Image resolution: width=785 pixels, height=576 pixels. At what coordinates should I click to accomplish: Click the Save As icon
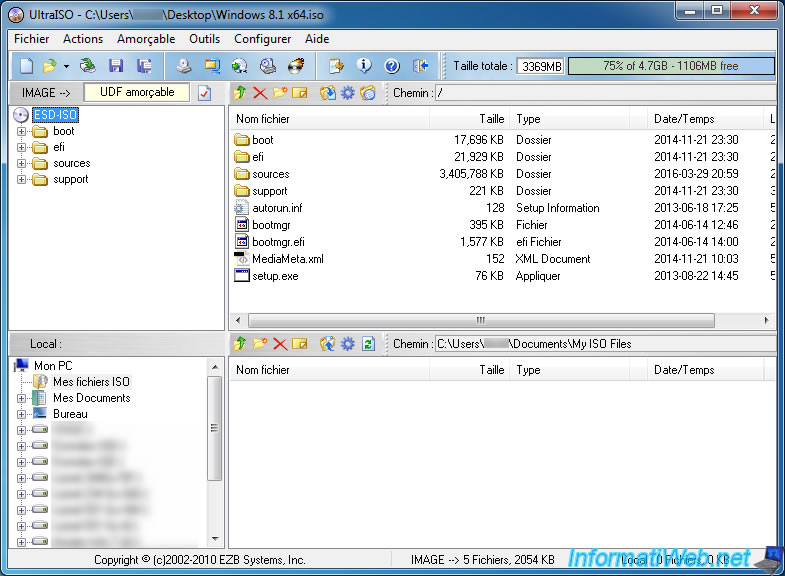[x=144, y=66]
